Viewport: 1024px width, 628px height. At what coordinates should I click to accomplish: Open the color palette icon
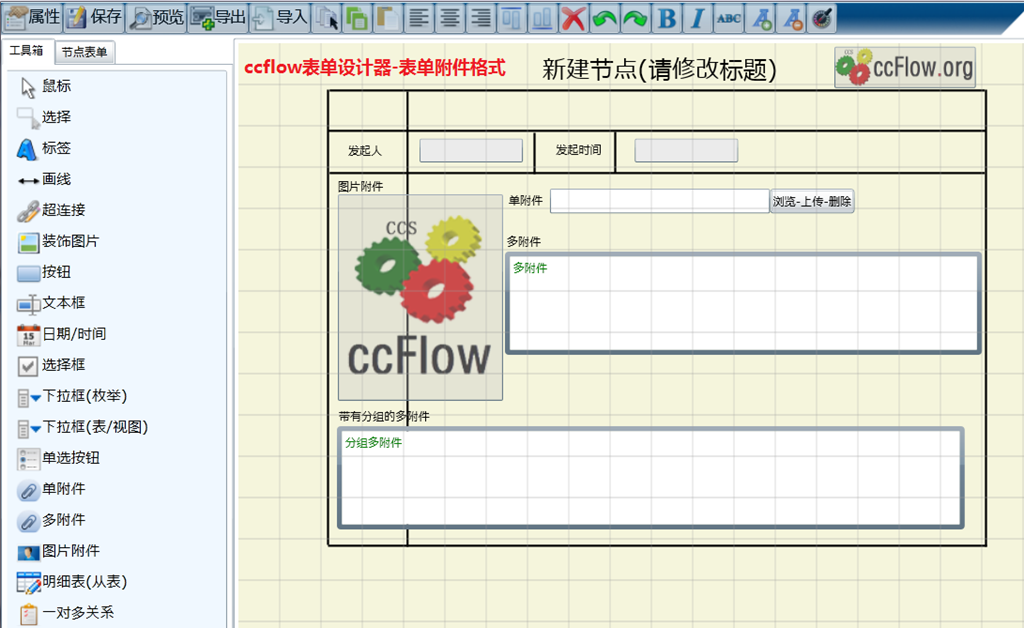point(822,18)
